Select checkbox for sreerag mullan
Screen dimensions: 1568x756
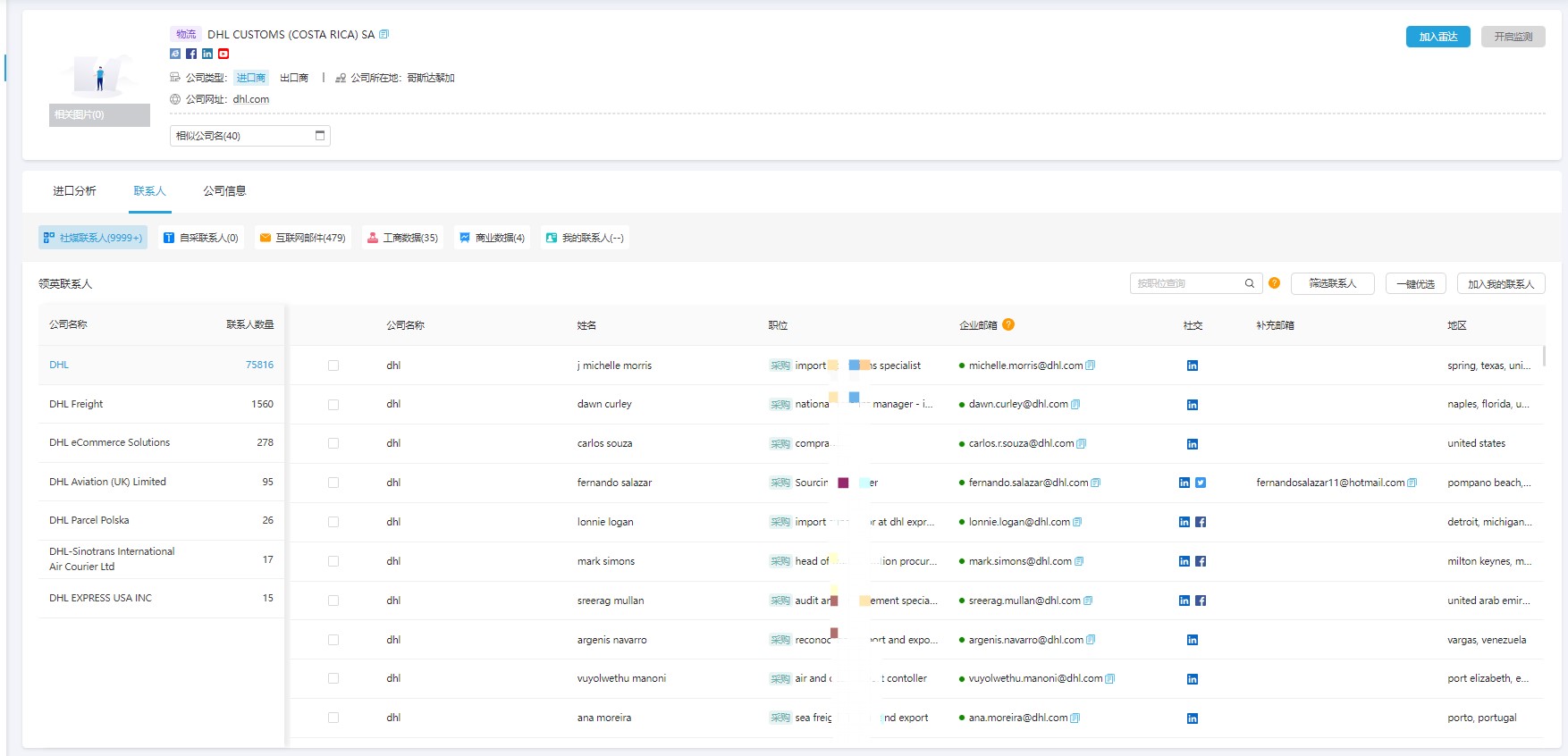pos(333,601)
